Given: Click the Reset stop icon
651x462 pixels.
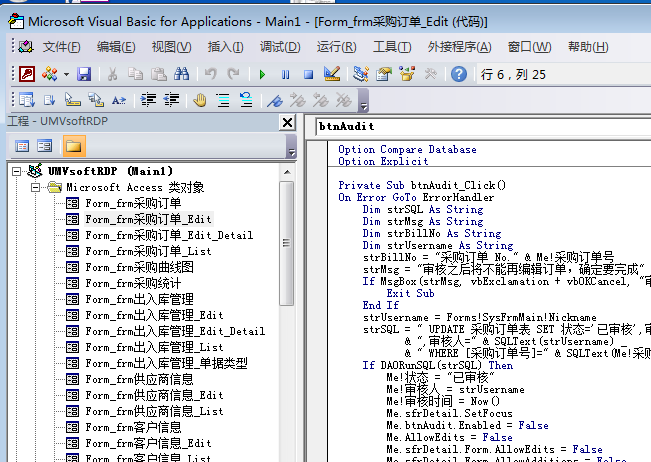Looking at the screenshot, I should 308,75.
